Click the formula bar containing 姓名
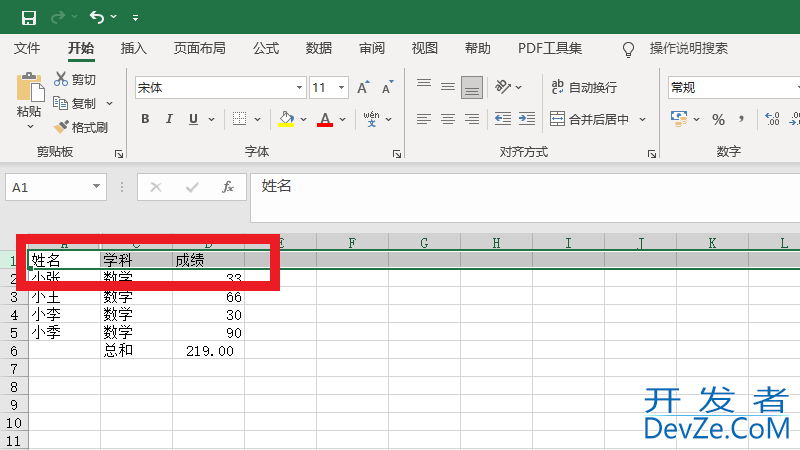This screenshot has width=800, height=450. (525, 198)
